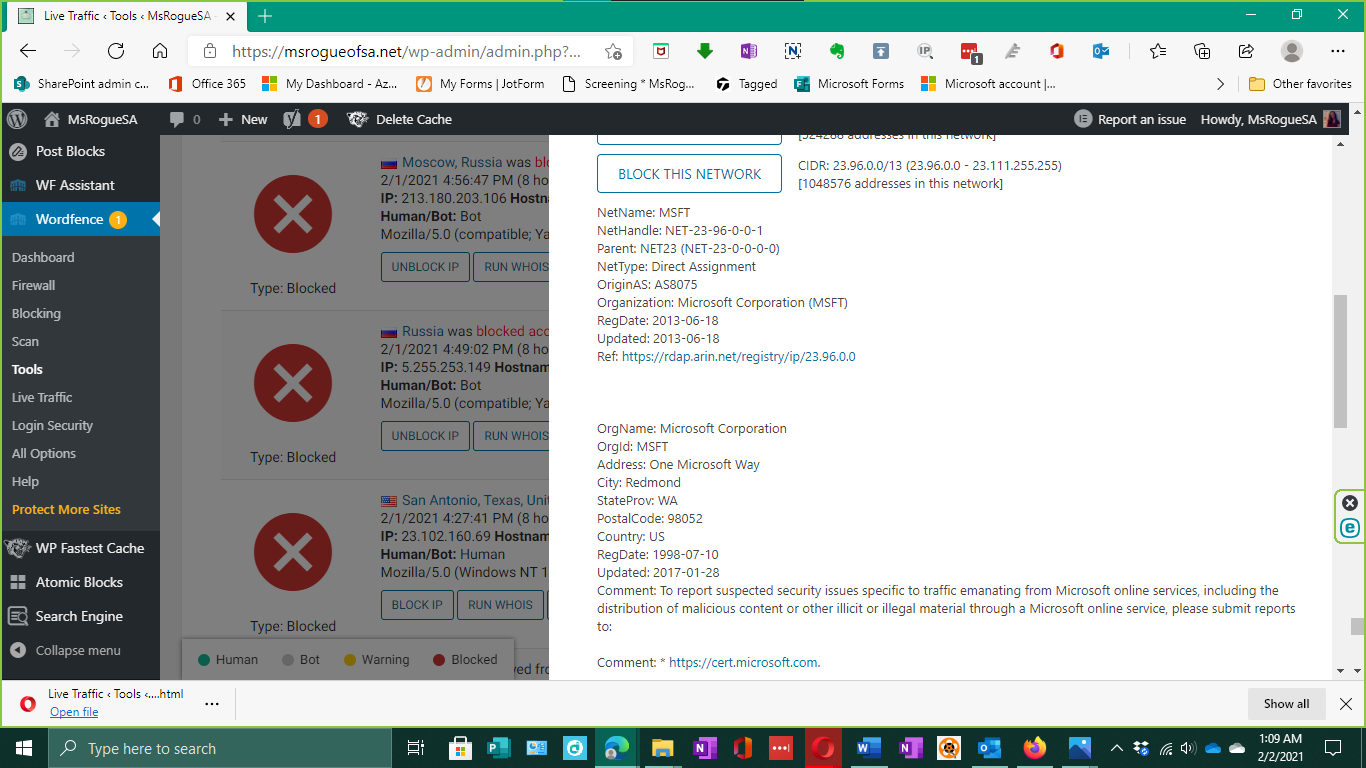
Task: Click the Yoast SEO admin bar icon
Action: pyautogui.click(x=293, y=119)
